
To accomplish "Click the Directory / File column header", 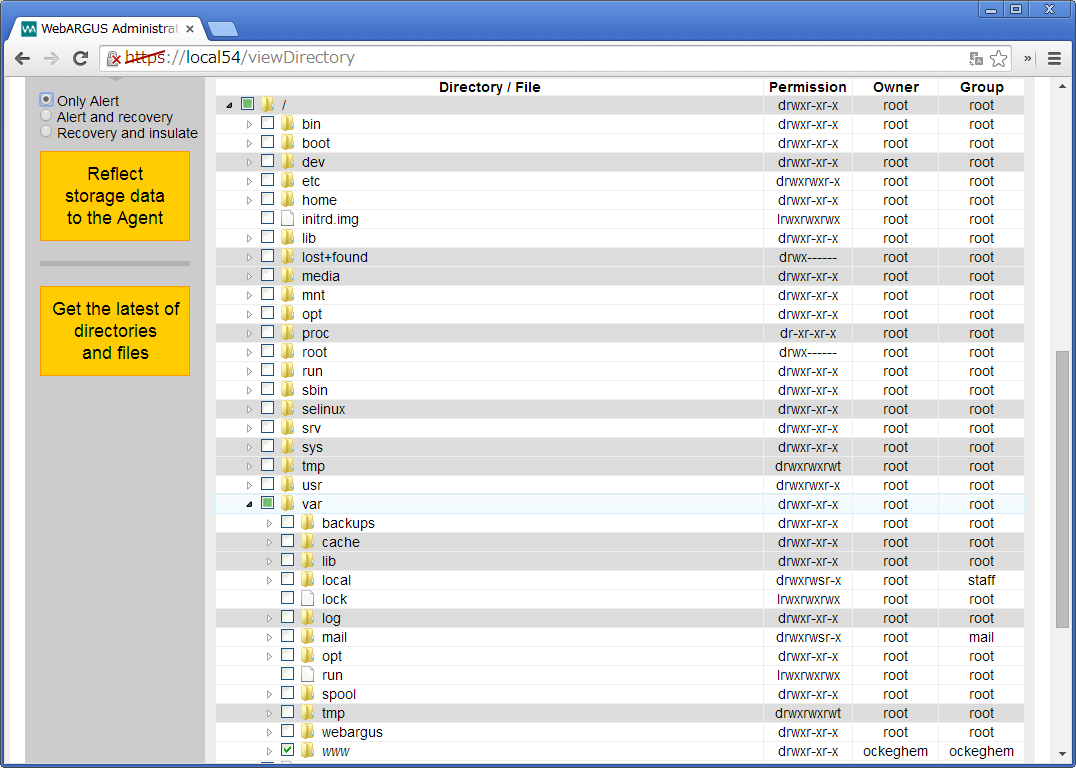I will coord(489,87).
